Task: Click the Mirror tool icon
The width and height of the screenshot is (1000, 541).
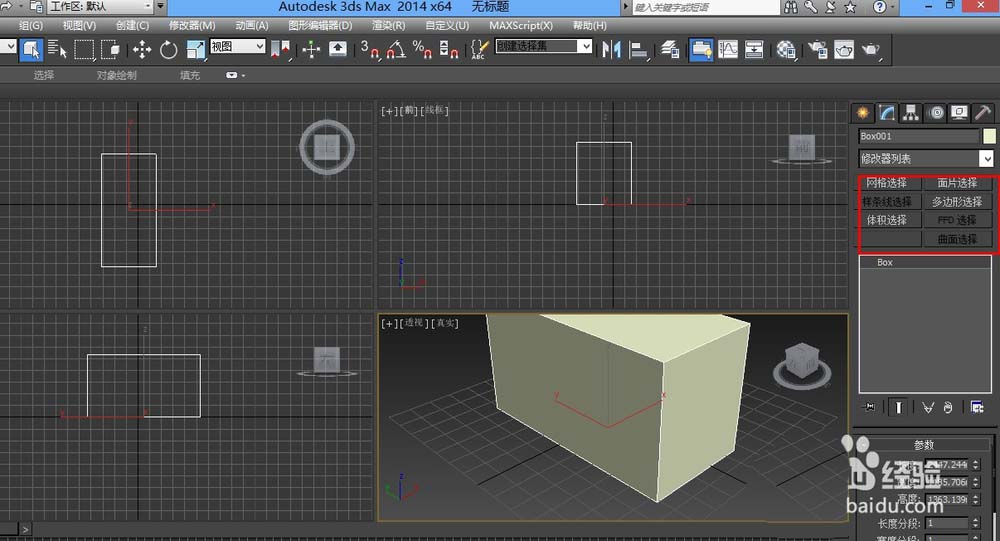Action: 611,49
